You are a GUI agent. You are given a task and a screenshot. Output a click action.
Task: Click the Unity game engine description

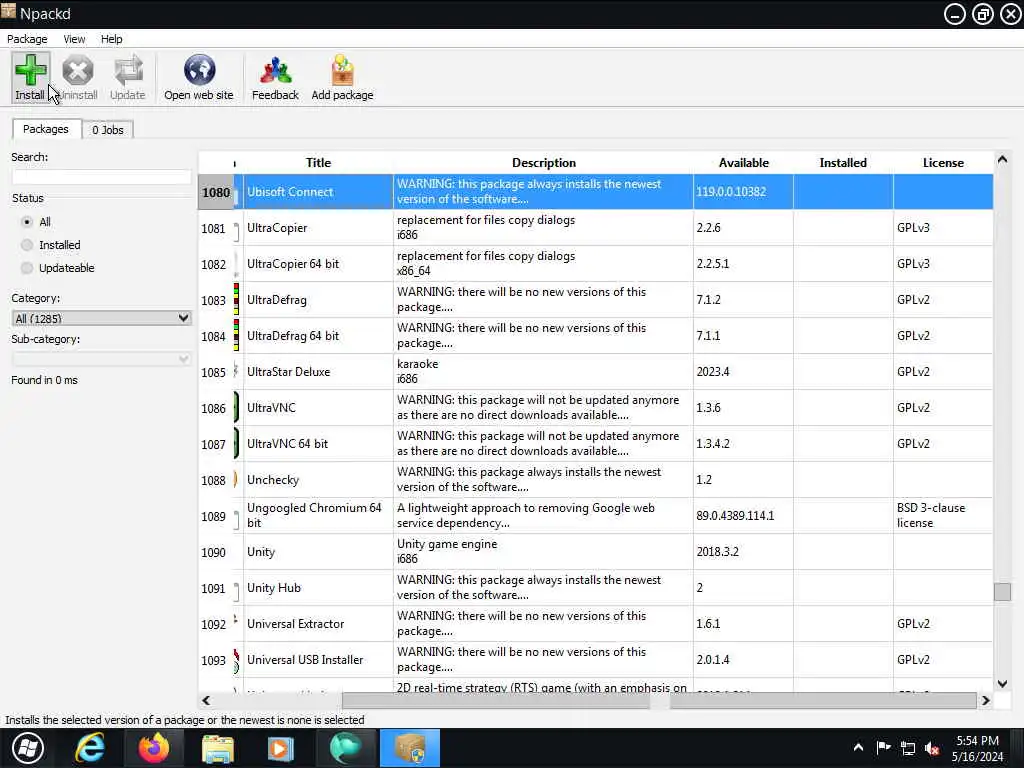point(543,552)
